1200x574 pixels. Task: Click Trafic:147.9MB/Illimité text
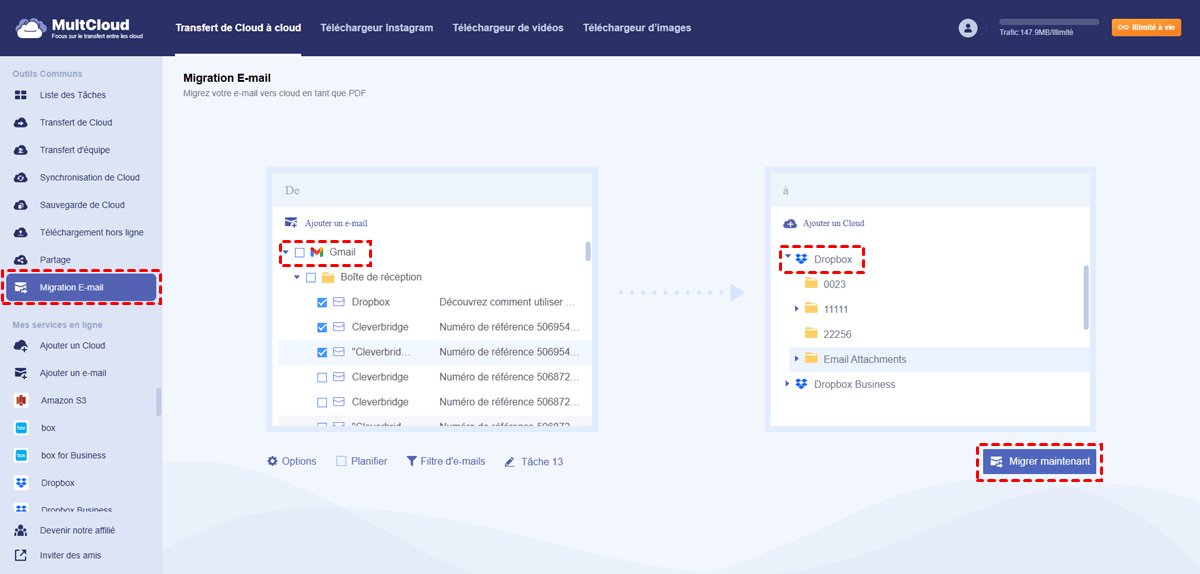[x=1036, y=33]
